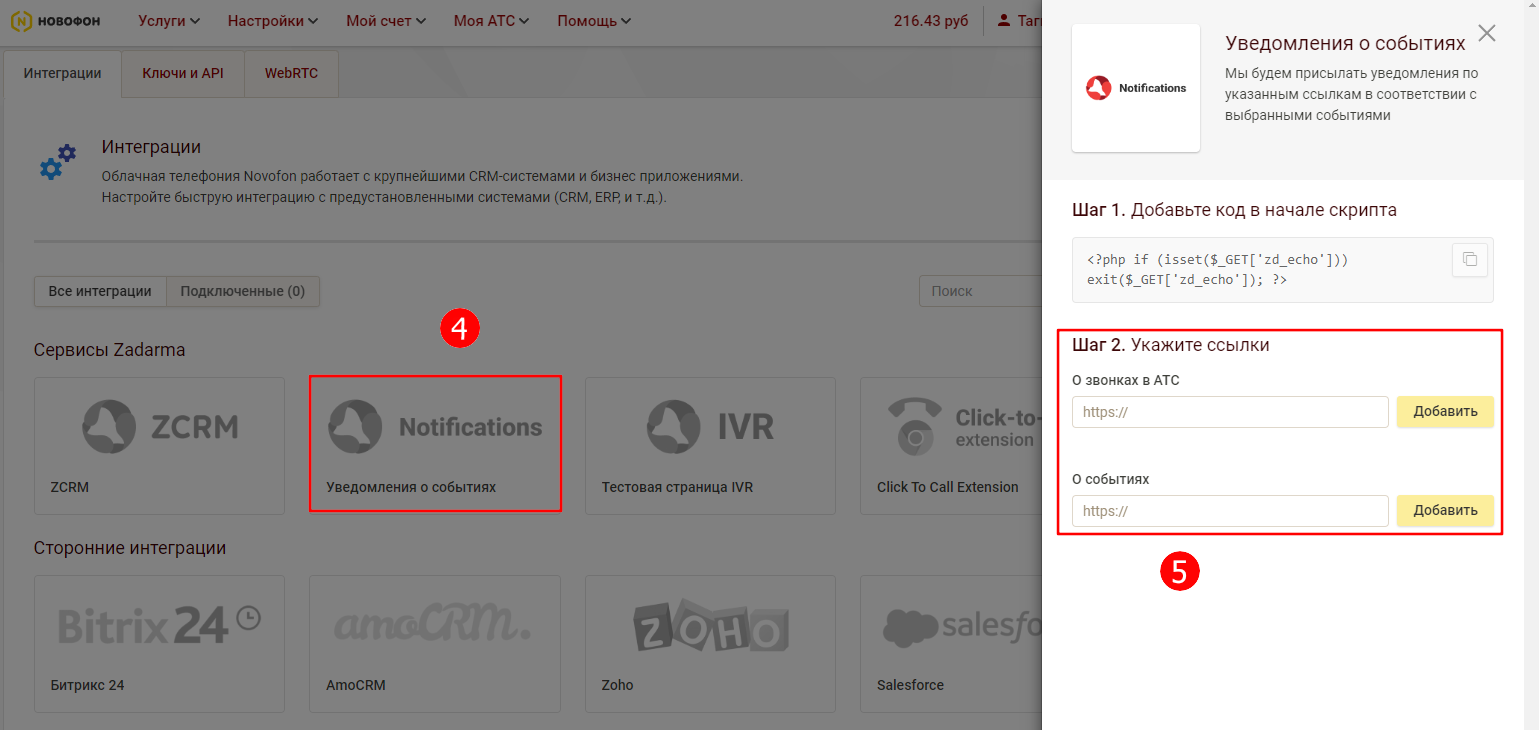The width and height of the screenshot is (1539, 730).
Task: Open the Notifications integration card
Action: [x=435, y=444]
